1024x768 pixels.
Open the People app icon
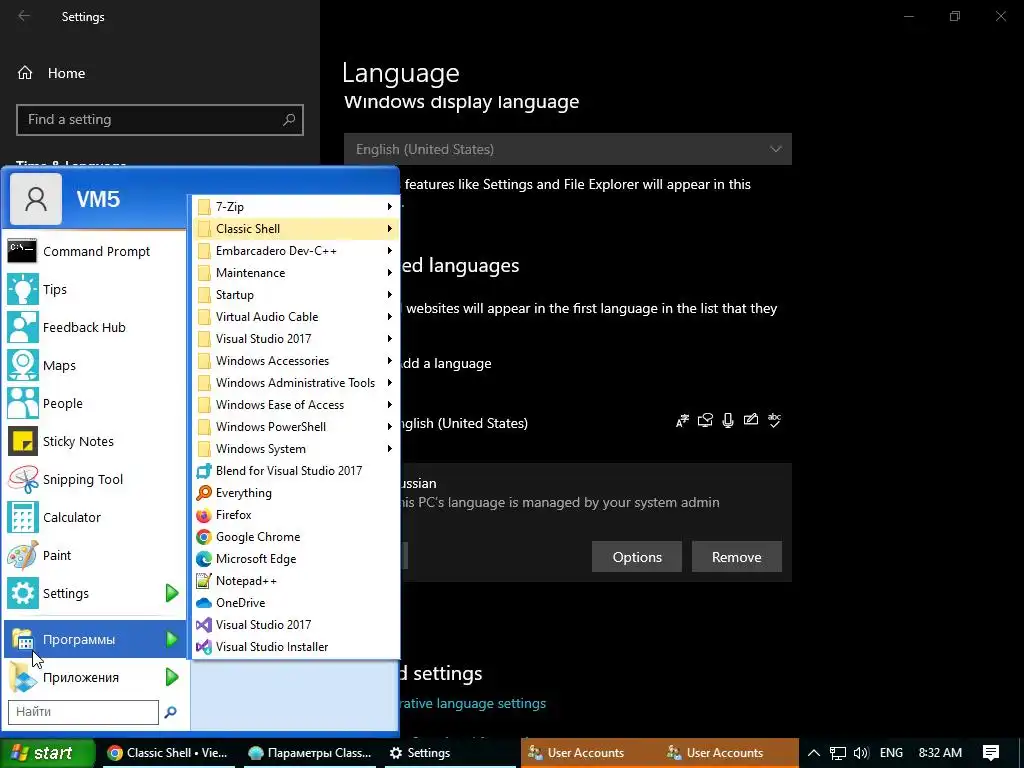pyautogui.click(x=23, y=403)
